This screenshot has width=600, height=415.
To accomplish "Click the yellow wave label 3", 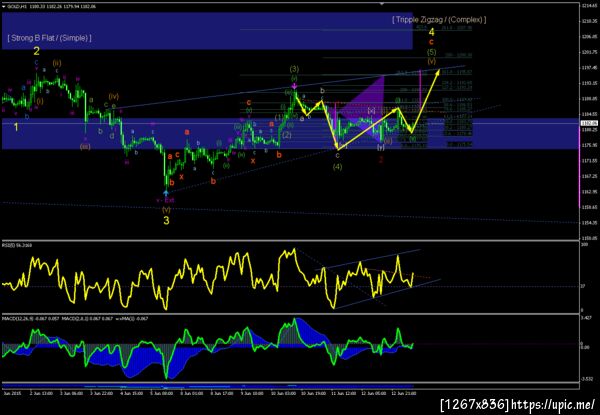I will point(166,220).
